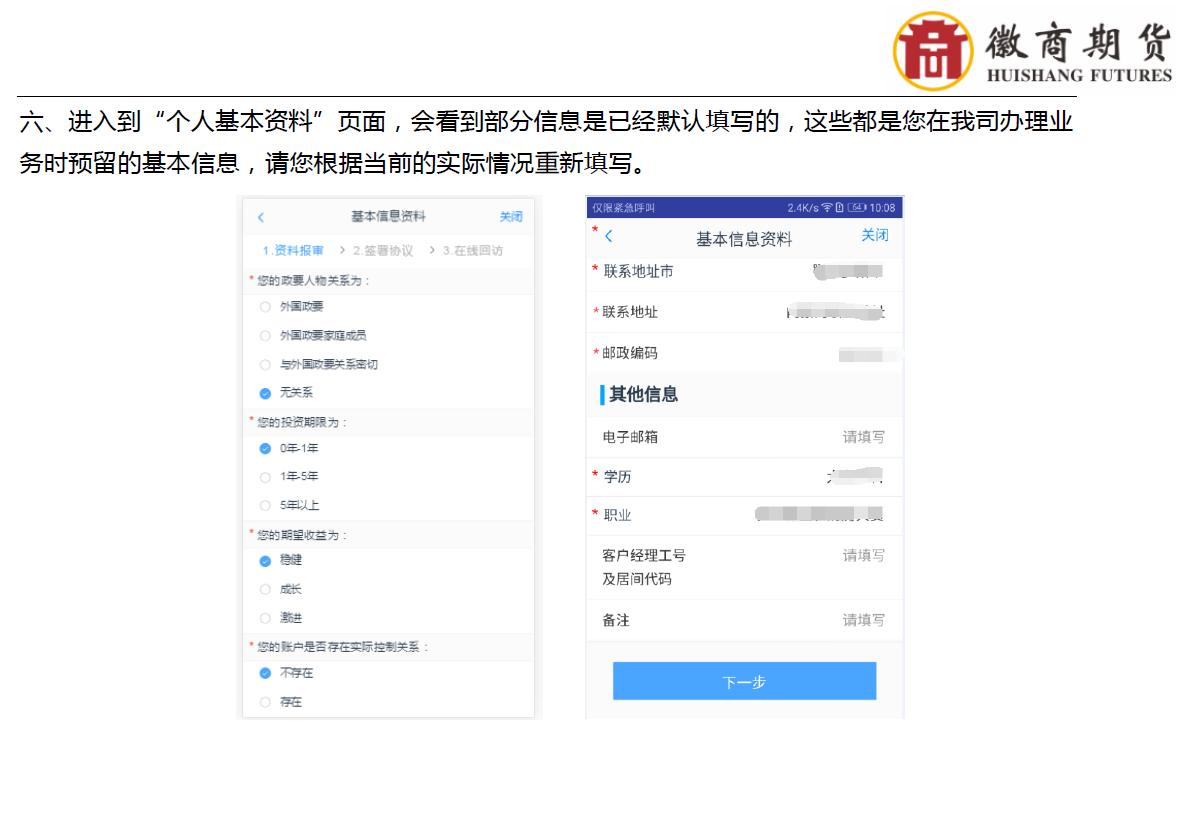This screenshot has width=1188, height=825.
Task: Open the 学历 education picker
Action: [745, 477]
